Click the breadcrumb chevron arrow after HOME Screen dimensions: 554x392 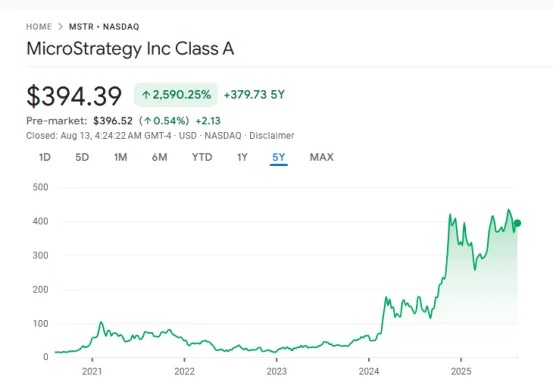(x=60, y=27)
